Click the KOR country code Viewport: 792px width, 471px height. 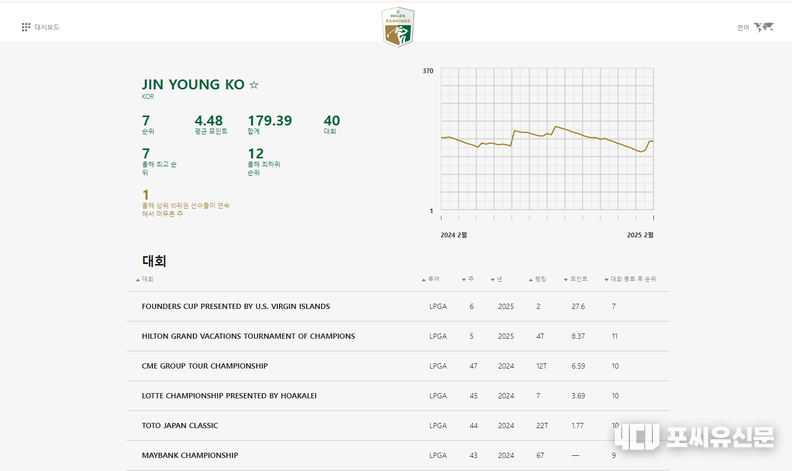148,97
